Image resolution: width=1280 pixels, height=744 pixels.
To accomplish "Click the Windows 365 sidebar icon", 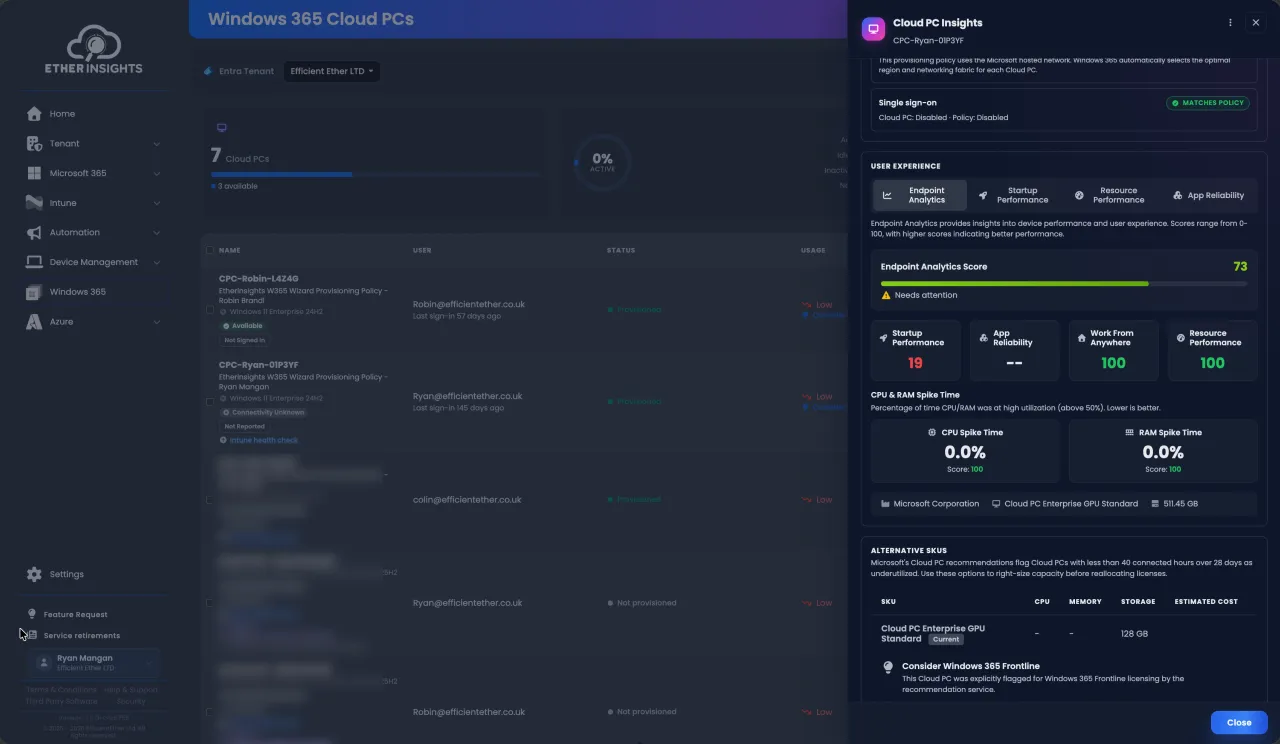I will point(34,292).
